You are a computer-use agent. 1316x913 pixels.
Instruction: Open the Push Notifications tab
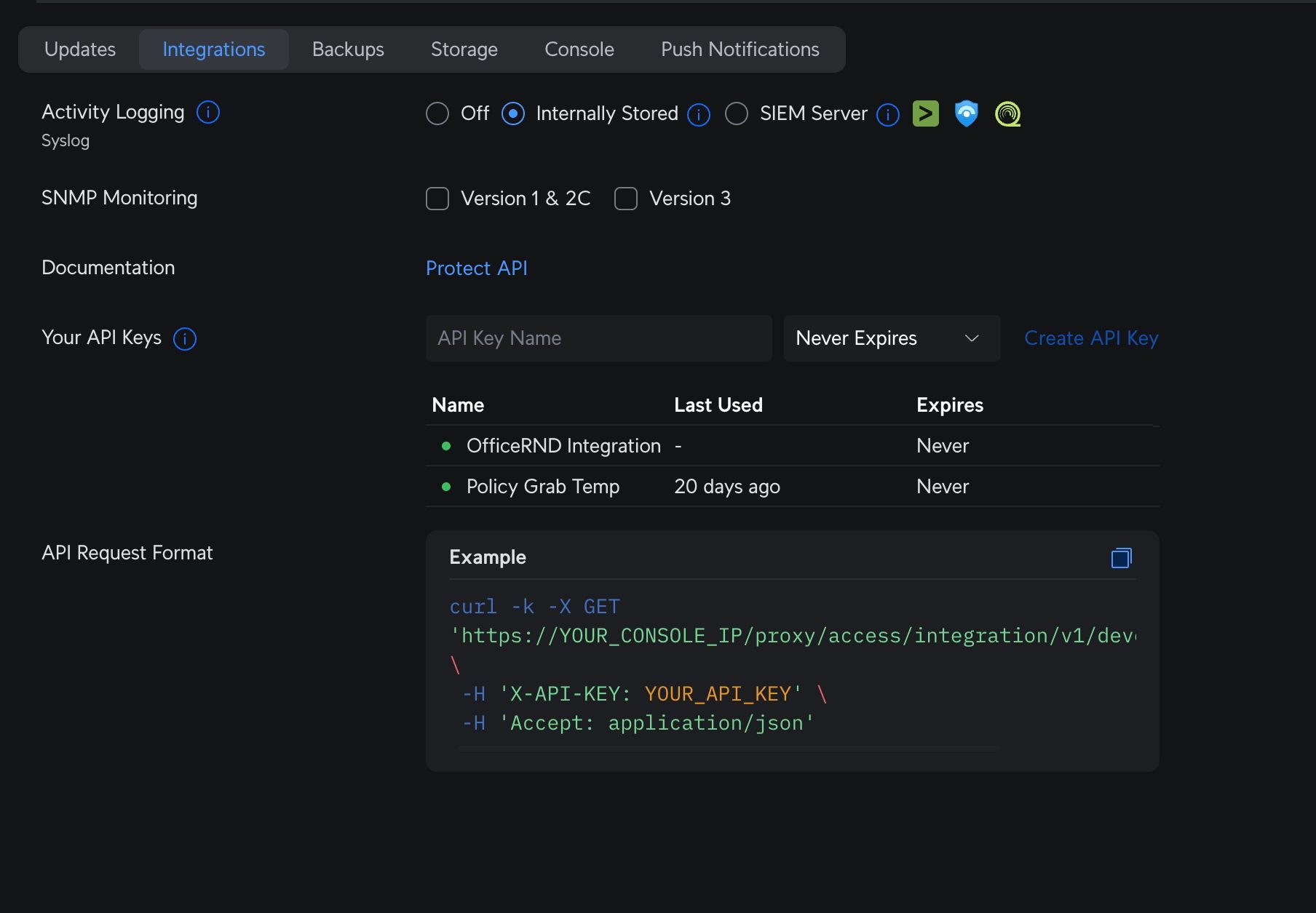(740, 49)
